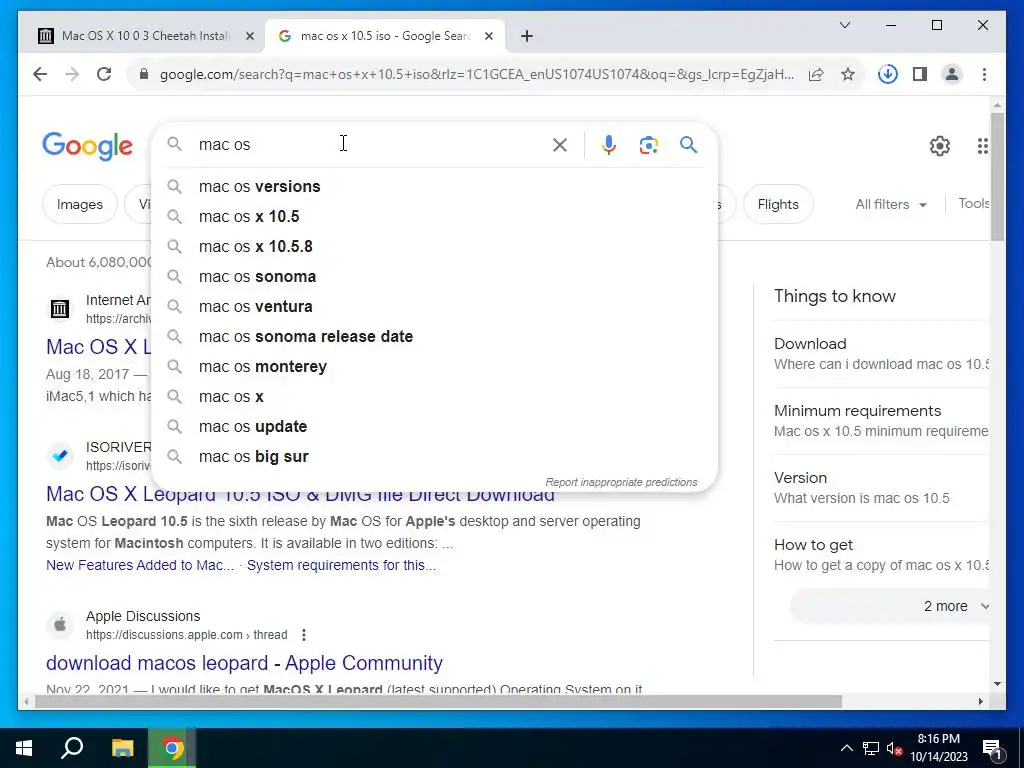Choose suggestion mac os update
This screenshot has width=1024, height=768.
434,426
